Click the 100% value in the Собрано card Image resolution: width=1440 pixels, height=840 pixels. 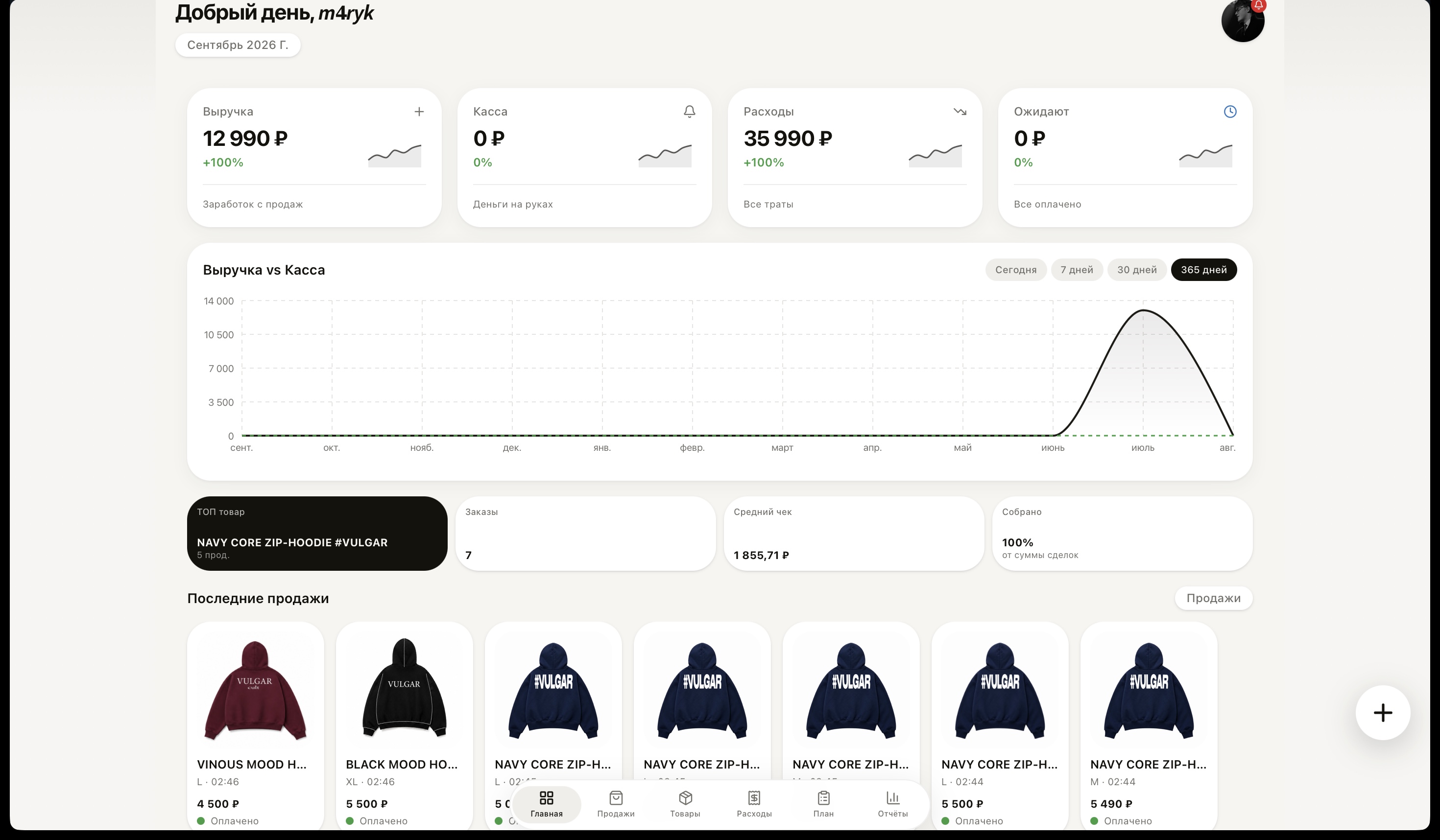tap(1017, 542)
